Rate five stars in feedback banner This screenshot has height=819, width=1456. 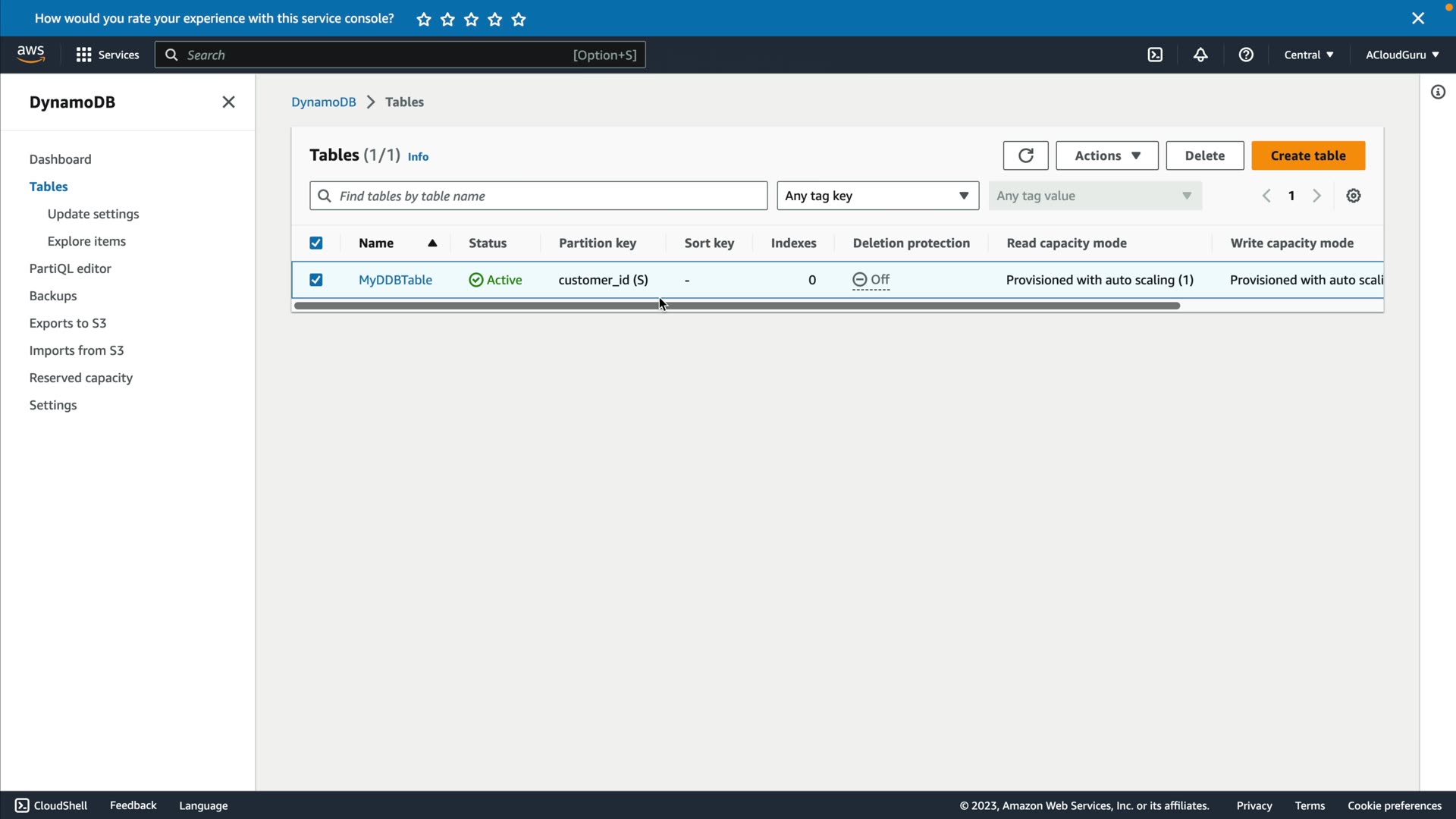tap(519, 20)
